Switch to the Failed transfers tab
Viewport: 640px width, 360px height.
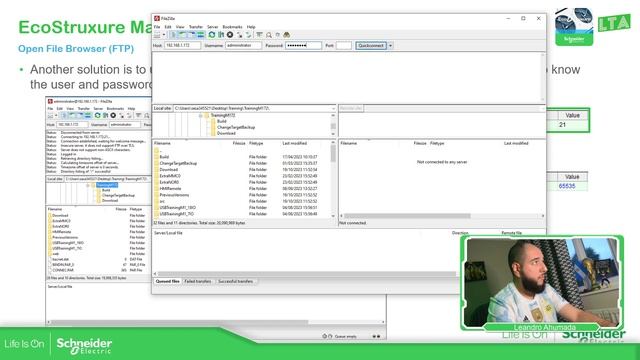198,282
